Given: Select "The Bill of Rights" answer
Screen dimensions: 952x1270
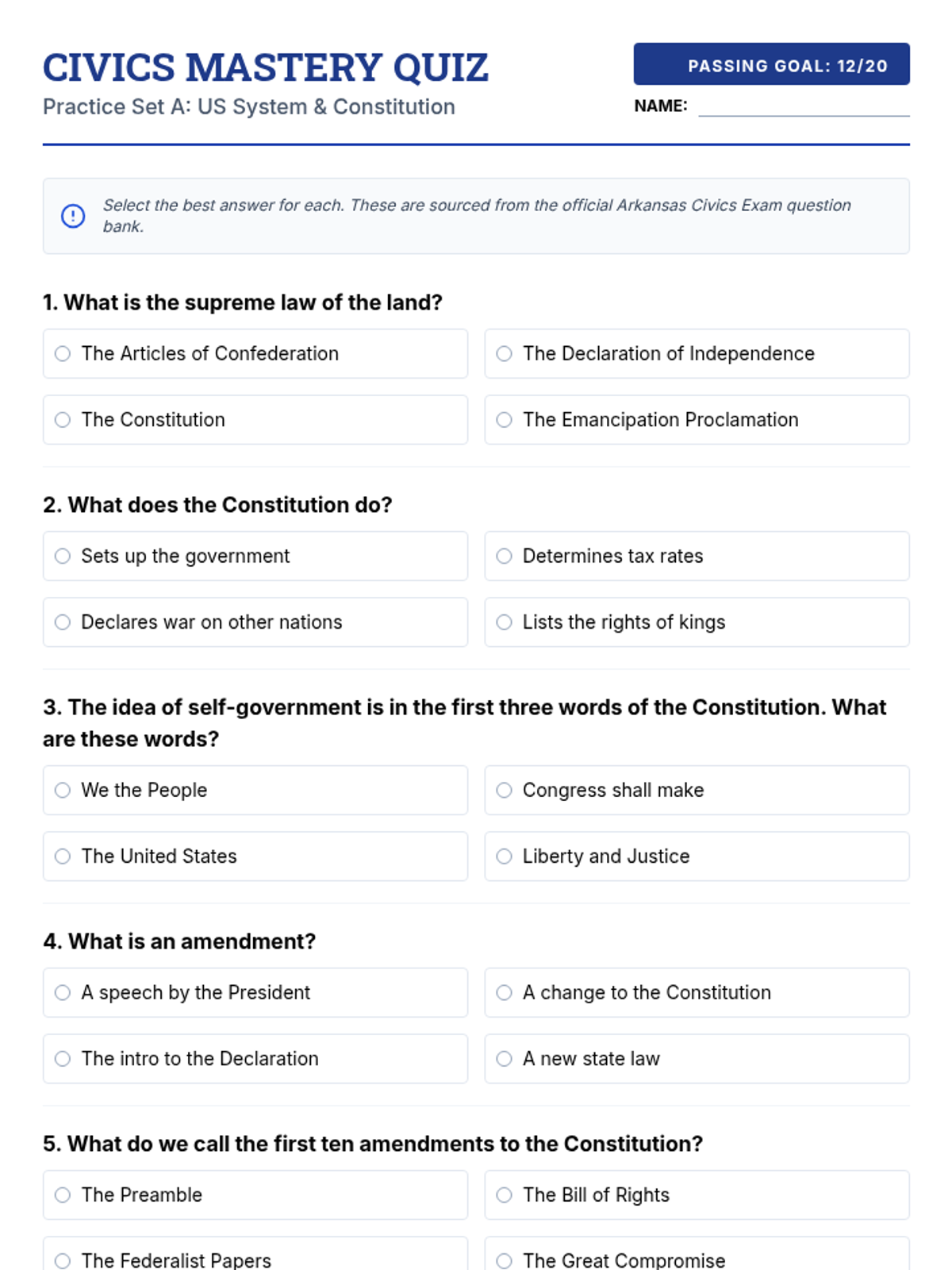Looking at the screenshot, I should pyautogui.click(x=504, y=1195).
